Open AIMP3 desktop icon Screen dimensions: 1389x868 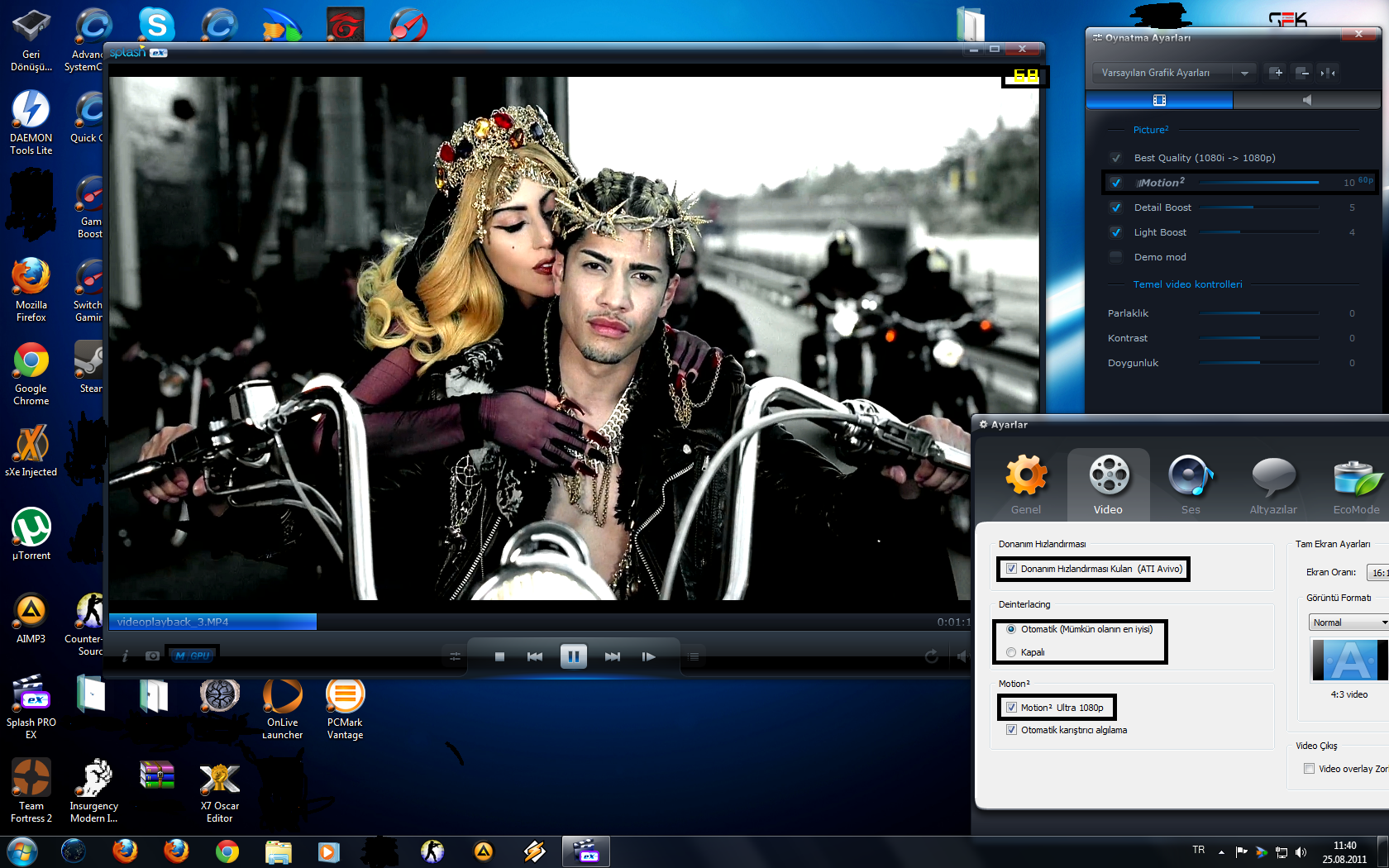(31, 618)
